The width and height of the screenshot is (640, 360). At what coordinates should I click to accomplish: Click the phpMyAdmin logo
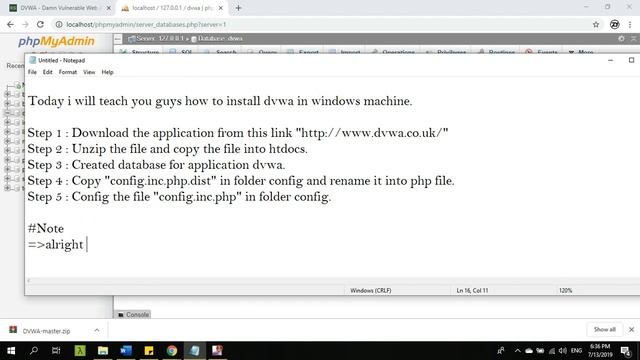click(x=56, y=41)
